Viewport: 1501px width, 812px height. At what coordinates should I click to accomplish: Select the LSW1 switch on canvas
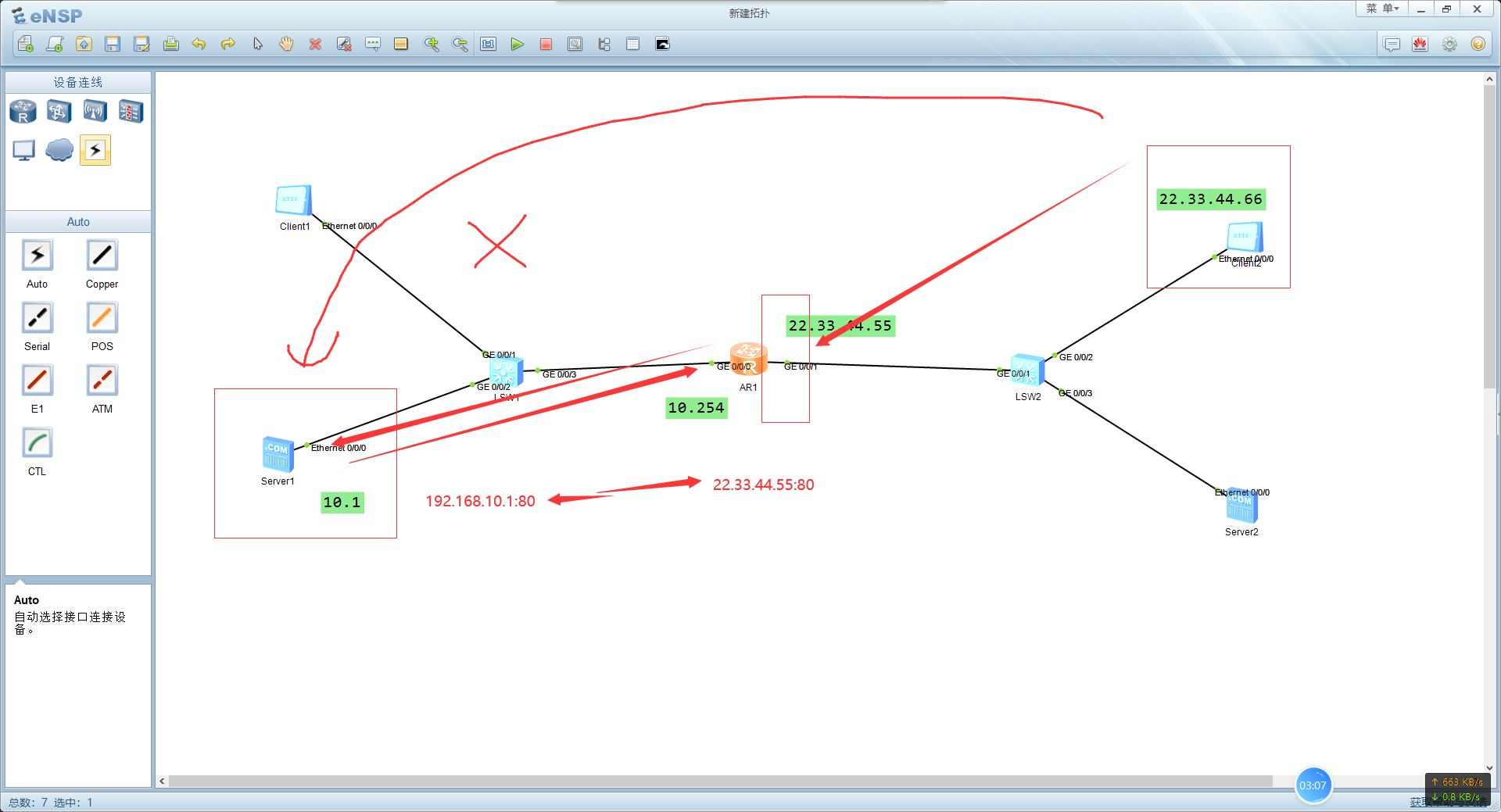(x=506, y=372)
